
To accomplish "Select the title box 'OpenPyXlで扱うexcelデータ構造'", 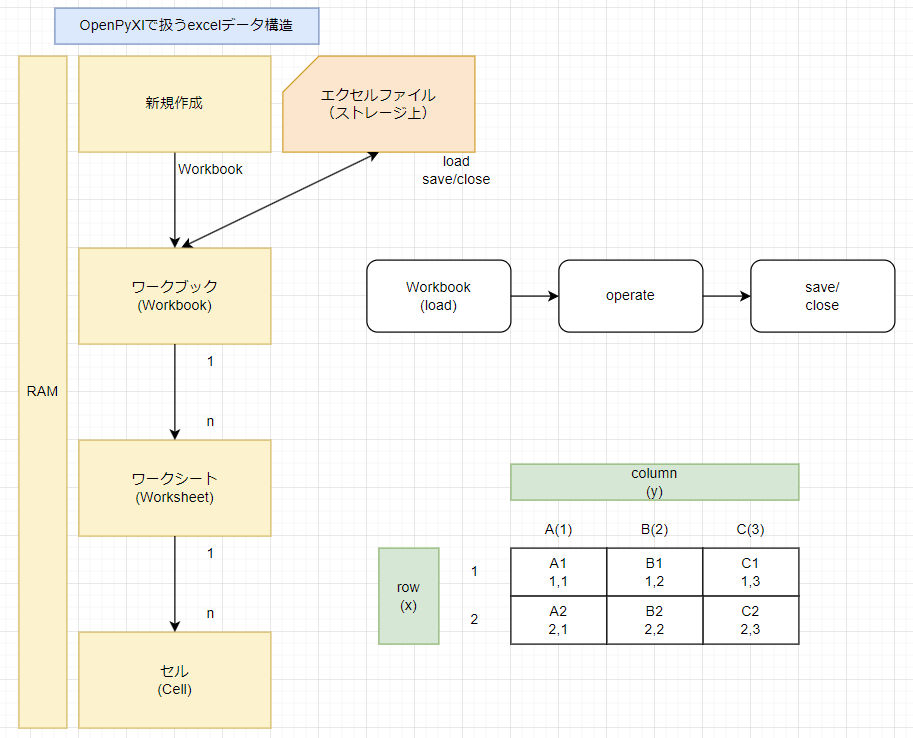I will pyautogui.click(x=186, y=26).
